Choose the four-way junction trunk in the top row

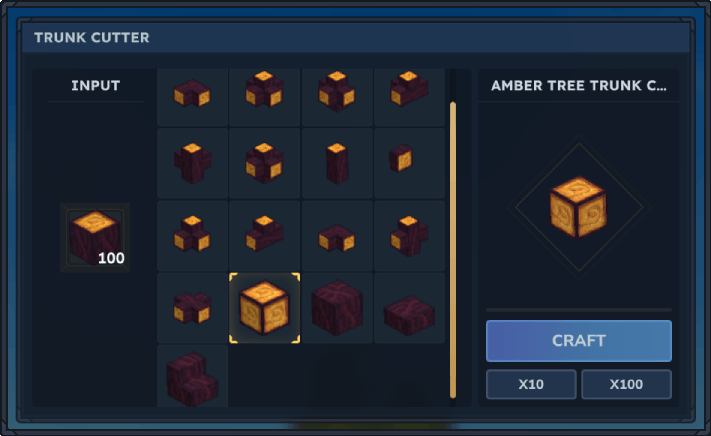[x=264, y=97]
